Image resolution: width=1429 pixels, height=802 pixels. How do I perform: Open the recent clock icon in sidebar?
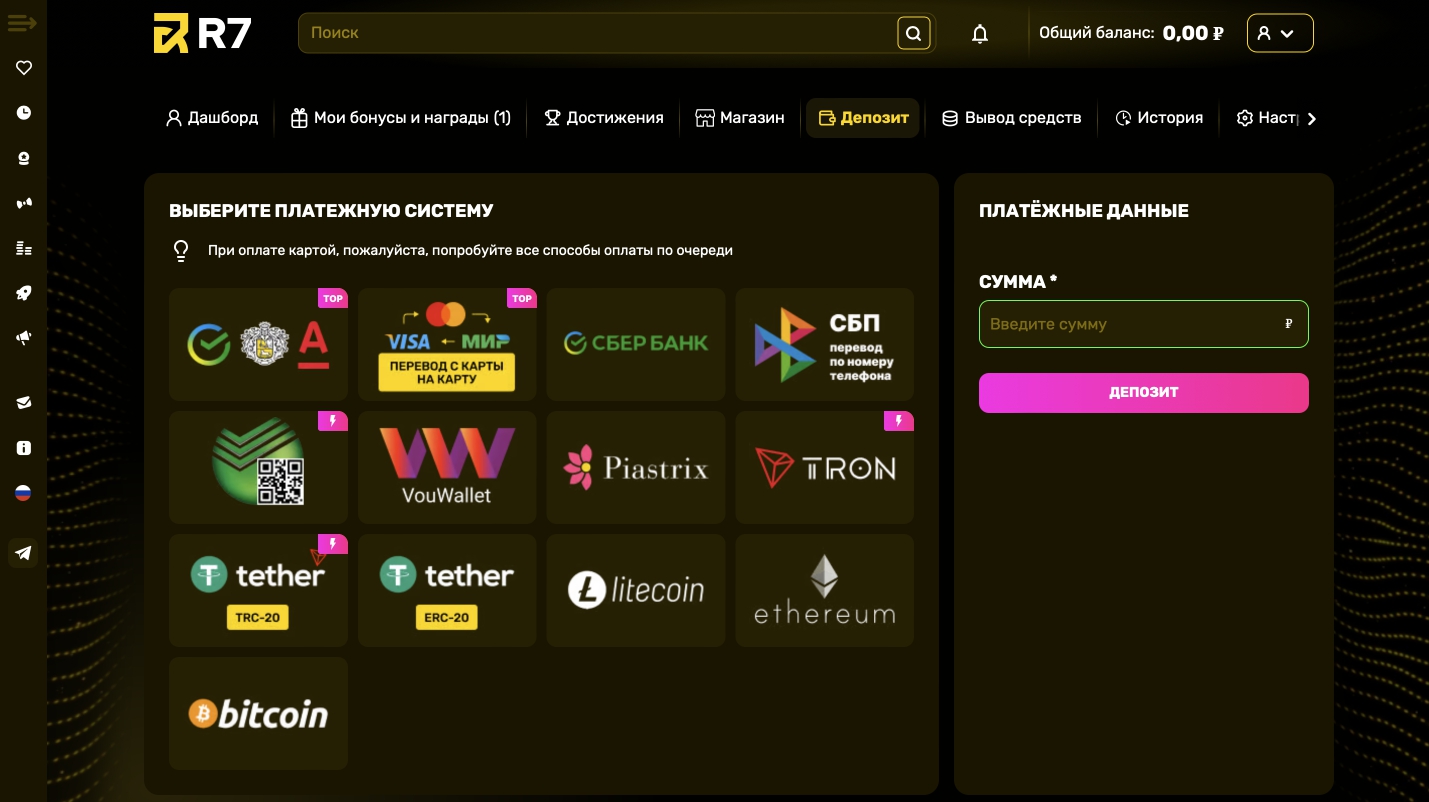[24, 113]
